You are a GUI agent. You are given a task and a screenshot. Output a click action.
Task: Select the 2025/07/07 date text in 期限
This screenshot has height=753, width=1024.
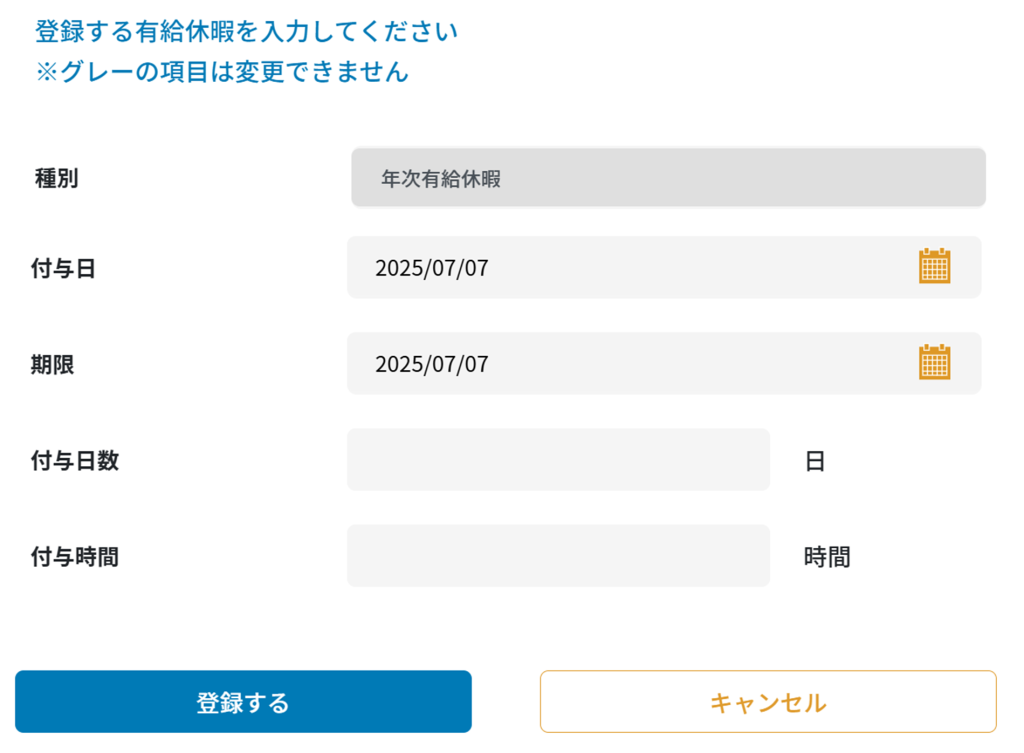[432, 364]
